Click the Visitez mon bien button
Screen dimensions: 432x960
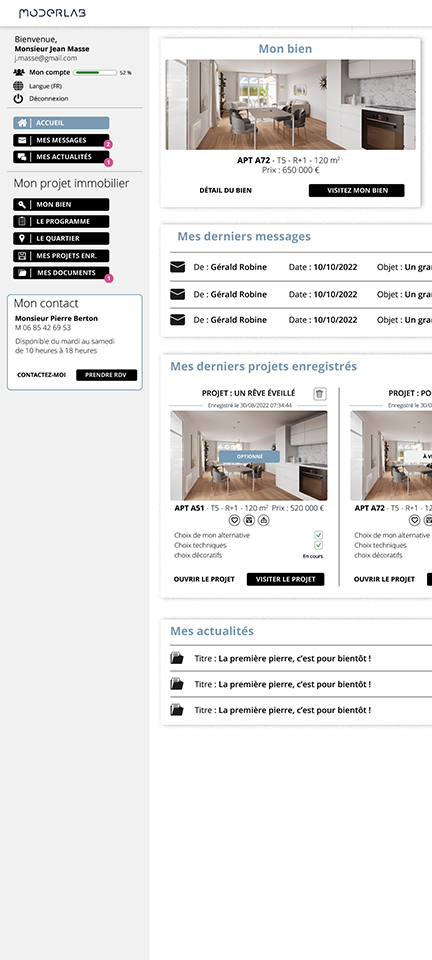(357, 190)
